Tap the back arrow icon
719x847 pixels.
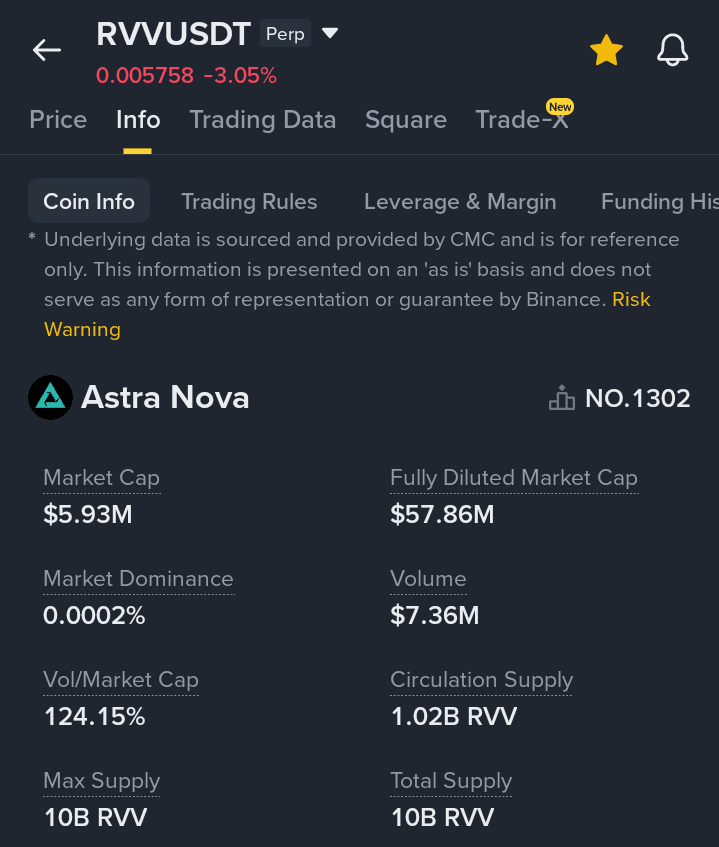point(46,50)
